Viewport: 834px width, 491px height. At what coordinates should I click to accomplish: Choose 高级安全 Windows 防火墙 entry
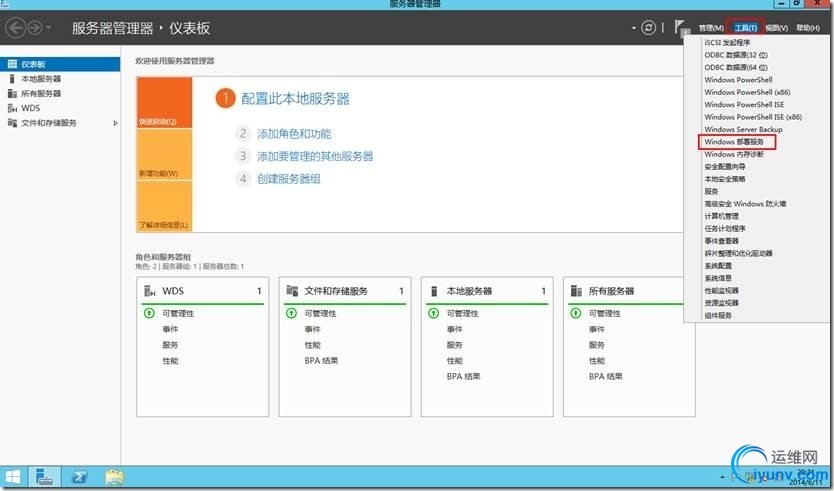click(x=745, y=204)
